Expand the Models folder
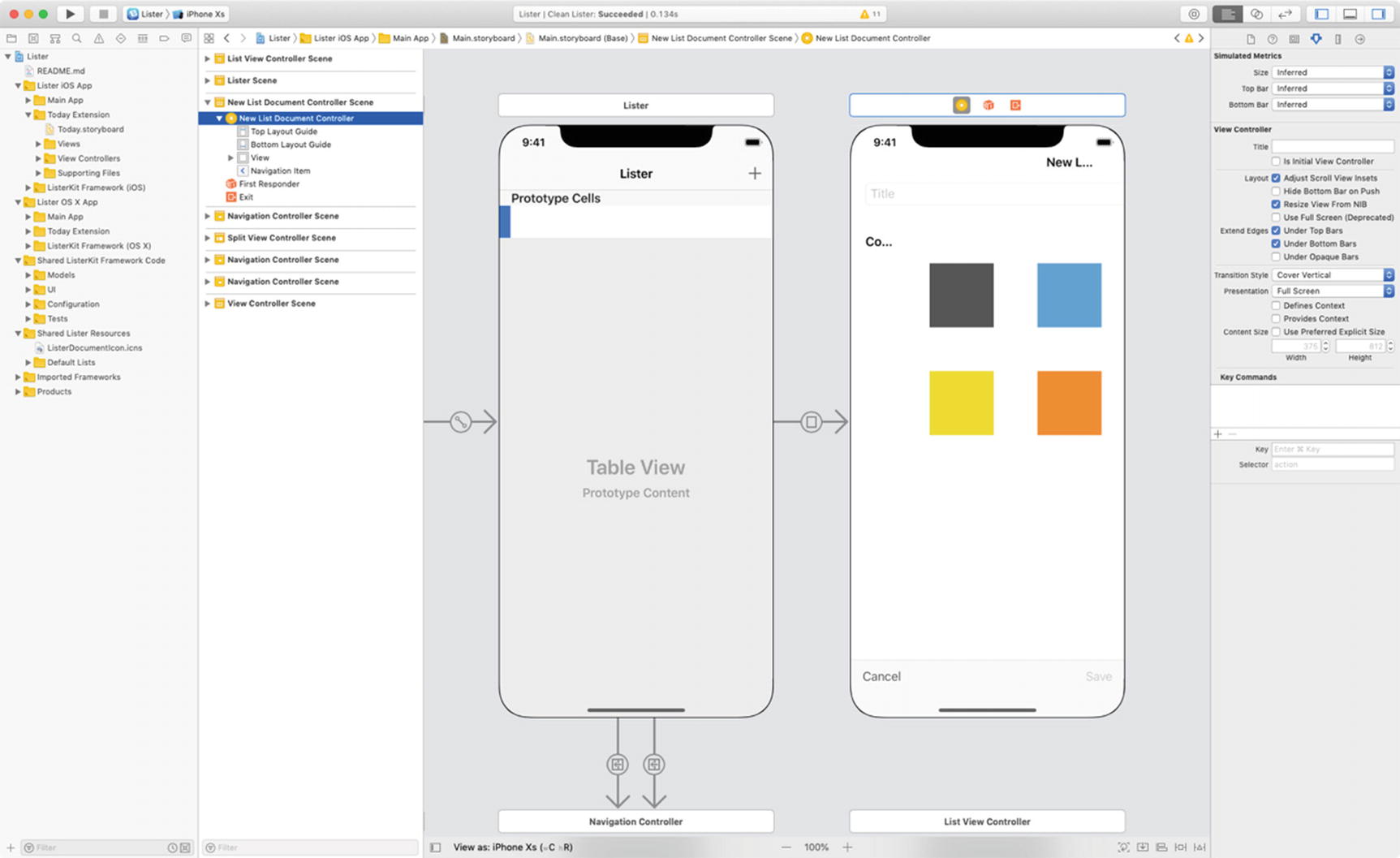The image size is (1400, 858). point(28,275)
